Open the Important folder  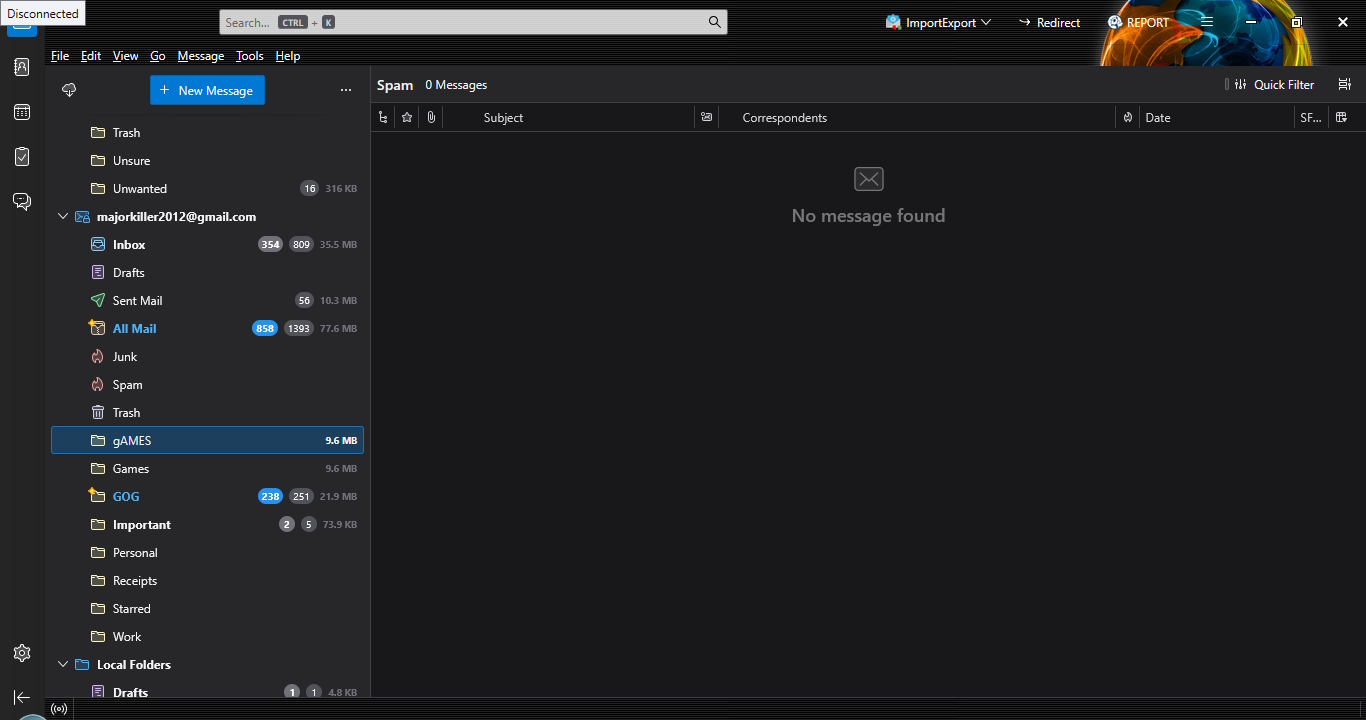207,525
